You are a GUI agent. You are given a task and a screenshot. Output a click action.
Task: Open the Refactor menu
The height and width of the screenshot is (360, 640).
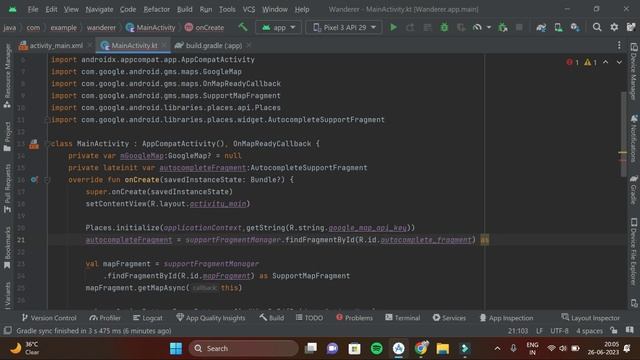156,9
